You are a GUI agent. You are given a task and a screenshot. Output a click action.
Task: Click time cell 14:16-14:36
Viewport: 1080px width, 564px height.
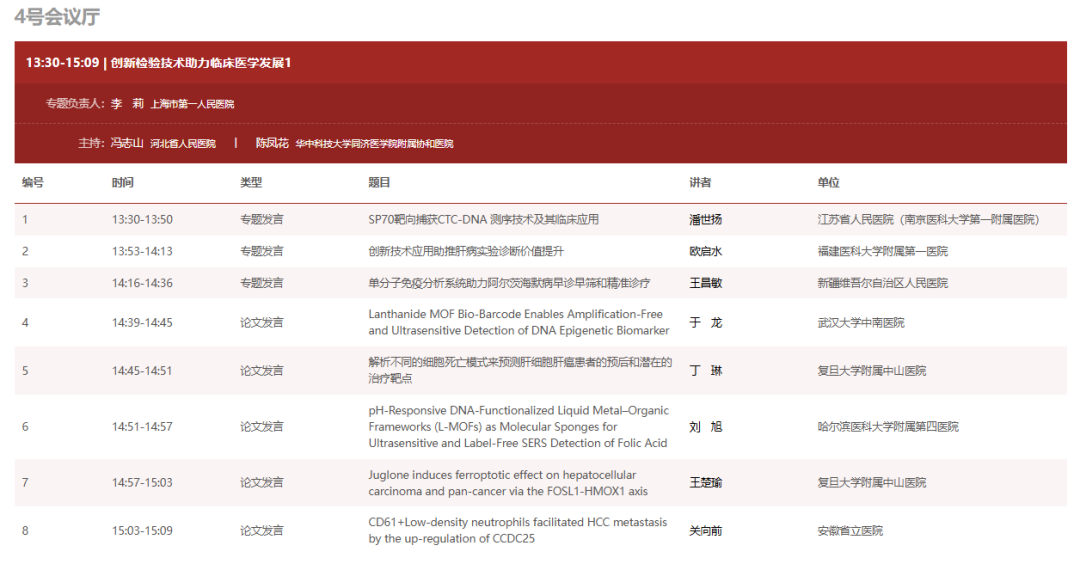(x=143, y=283)
